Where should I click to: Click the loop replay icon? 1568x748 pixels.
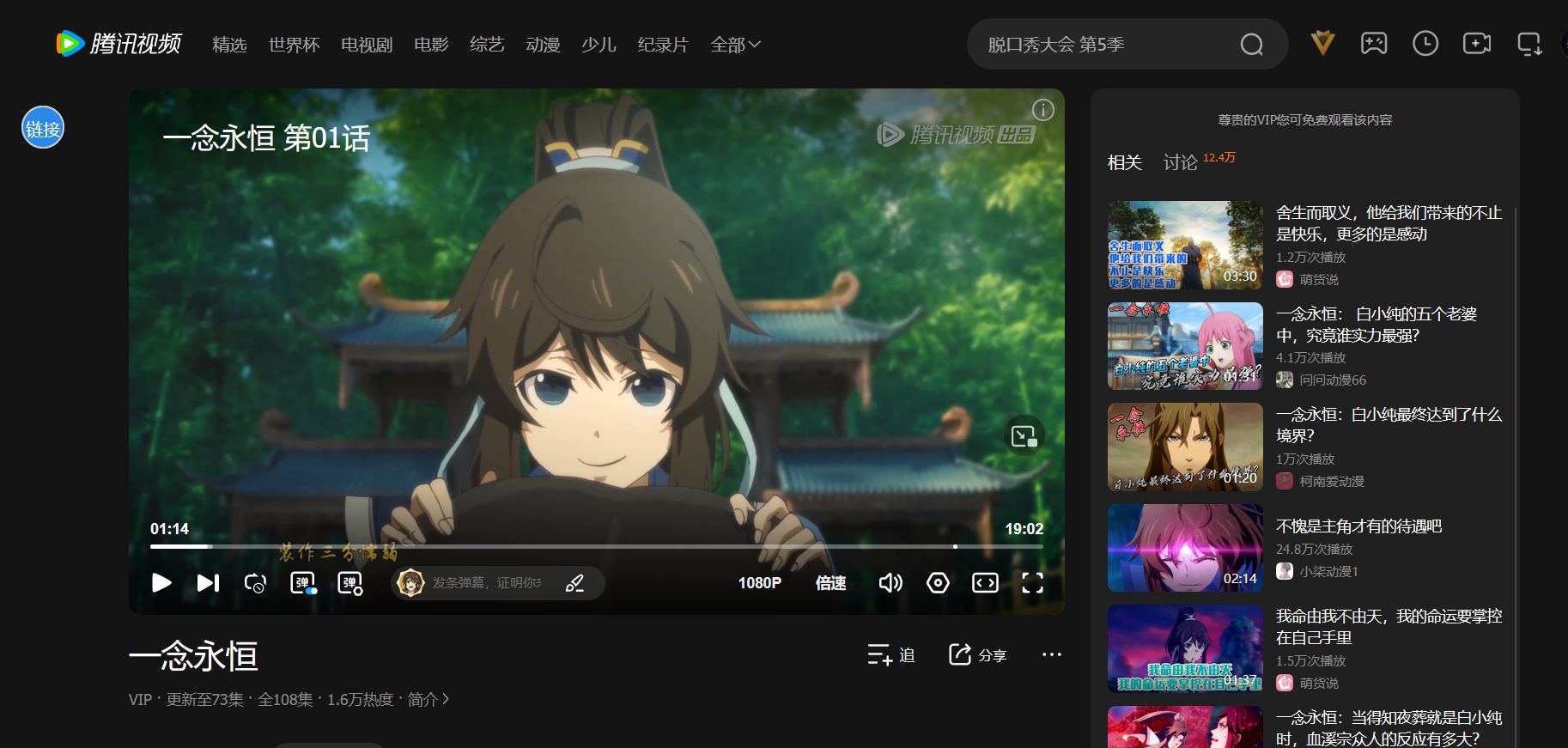255,583
